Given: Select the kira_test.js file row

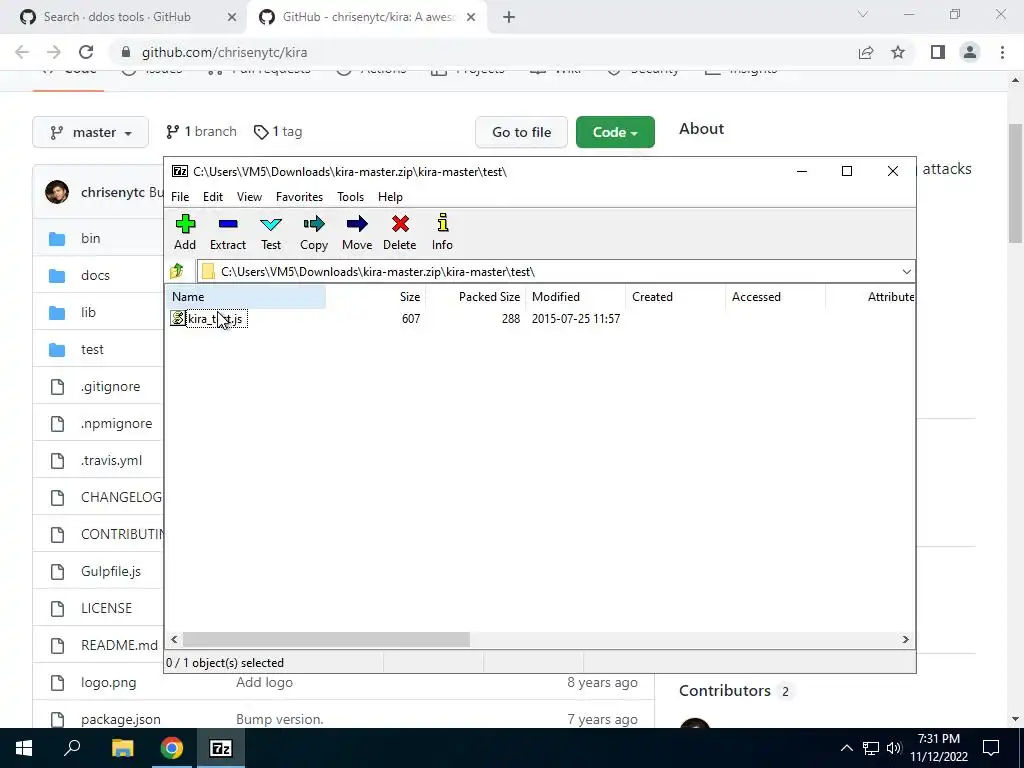Looking at the screenshot, I should pyautogui.click(x=216, y=319).
